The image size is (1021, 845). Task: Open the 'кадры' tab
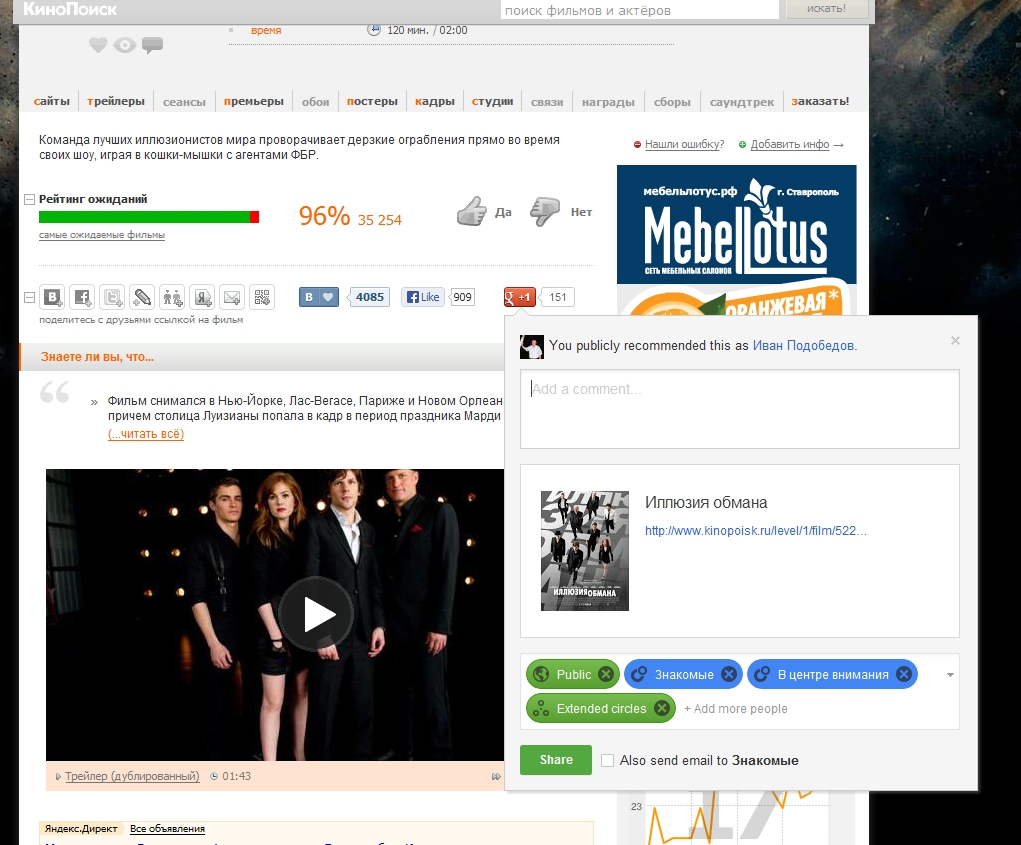[435, 102]
